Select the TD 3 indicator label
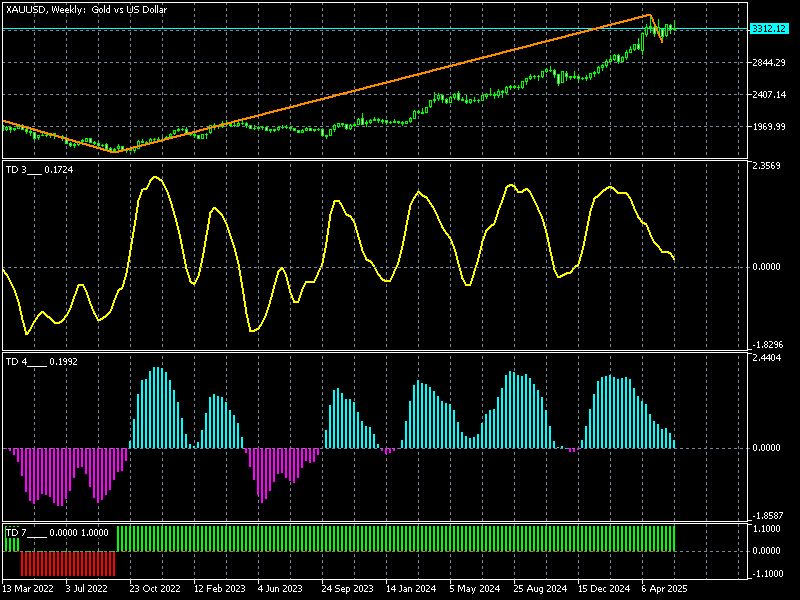Image resolution: width=800 pixels, height=600 pixels. (39, 170)
